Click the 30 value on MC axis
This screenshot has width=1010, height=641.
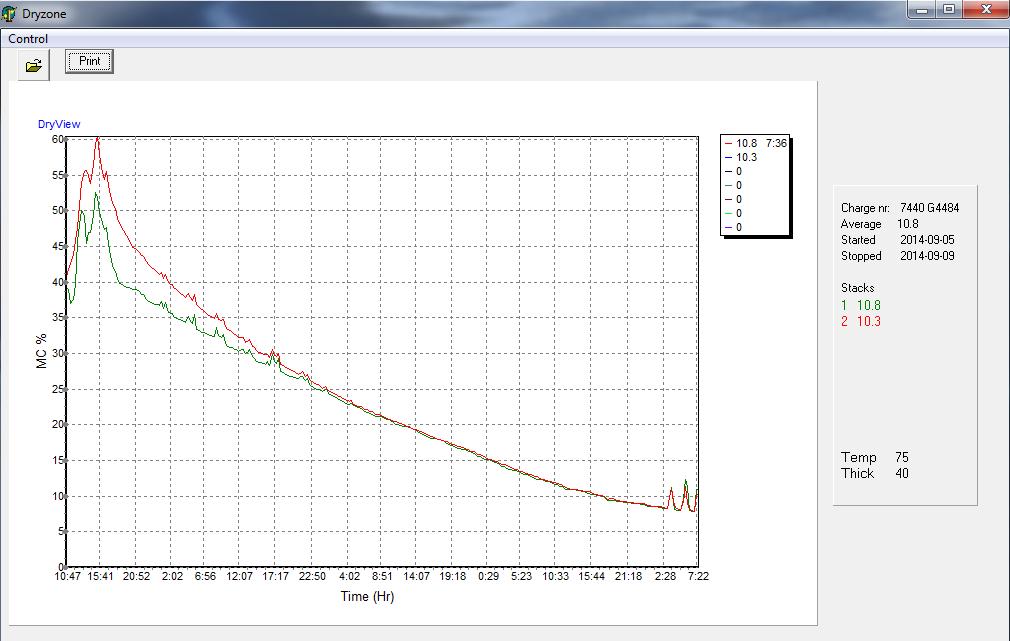click(58, 353)
